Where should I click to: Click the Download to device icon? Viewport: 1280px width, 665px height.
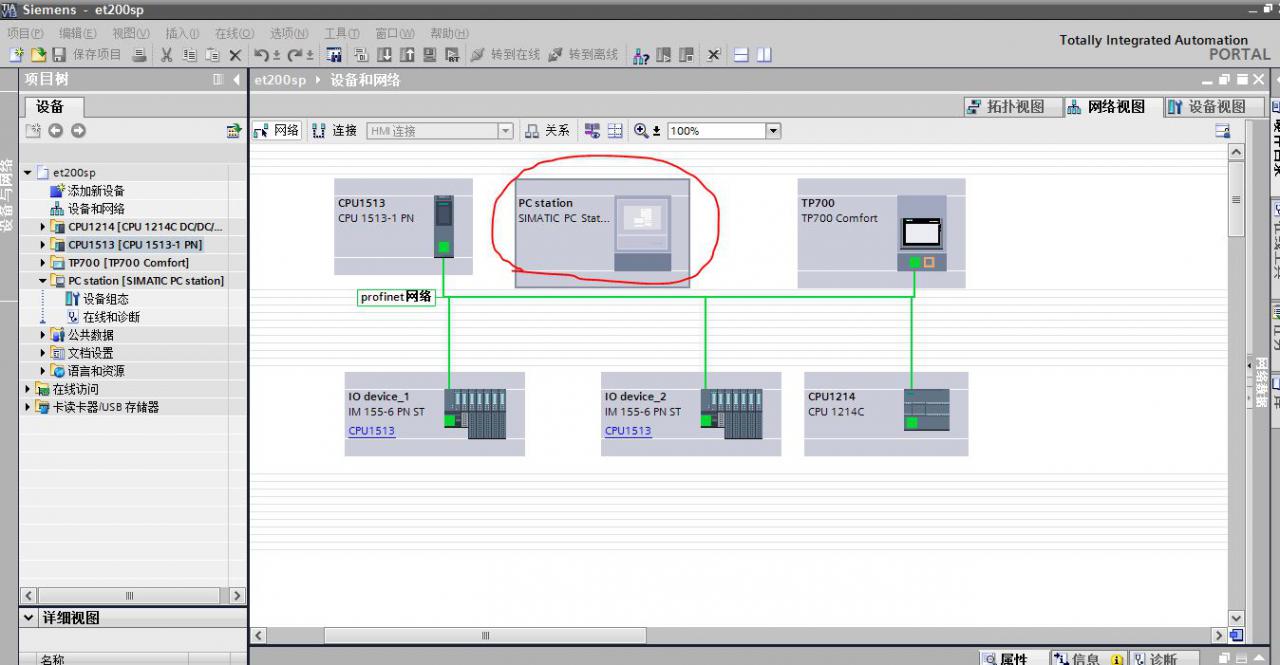click(x=385, y=55)
